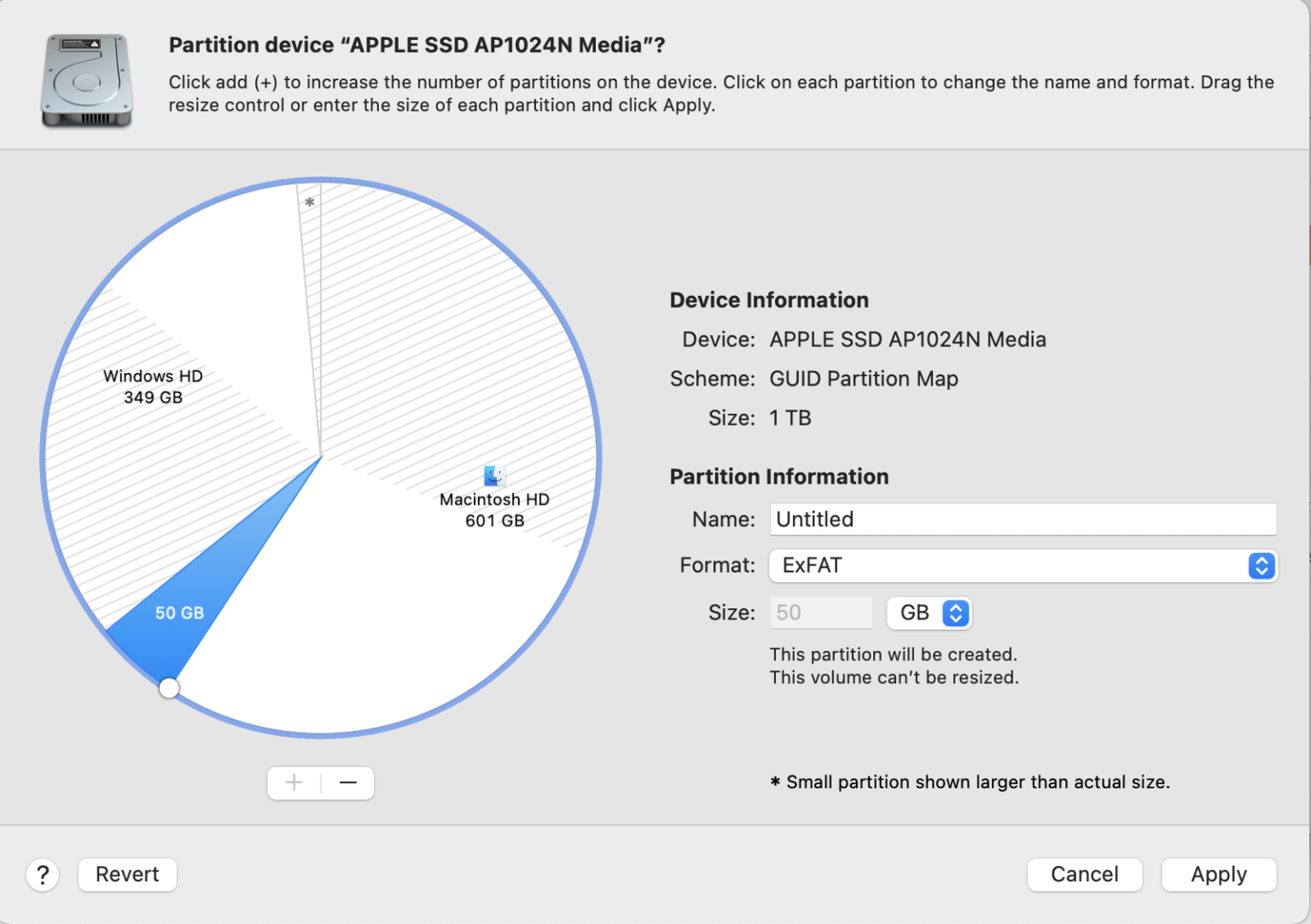This screenshot has width=1311, height=924.
Task: Click the Format dropdown chevron icon
Action: 1261,566
